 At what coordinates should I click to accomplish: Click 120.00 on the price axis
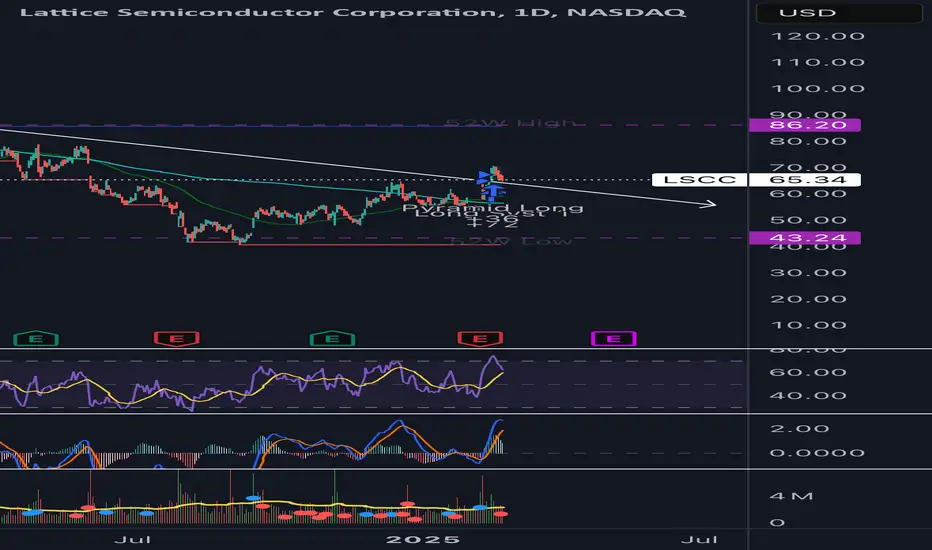click(817, 36)
